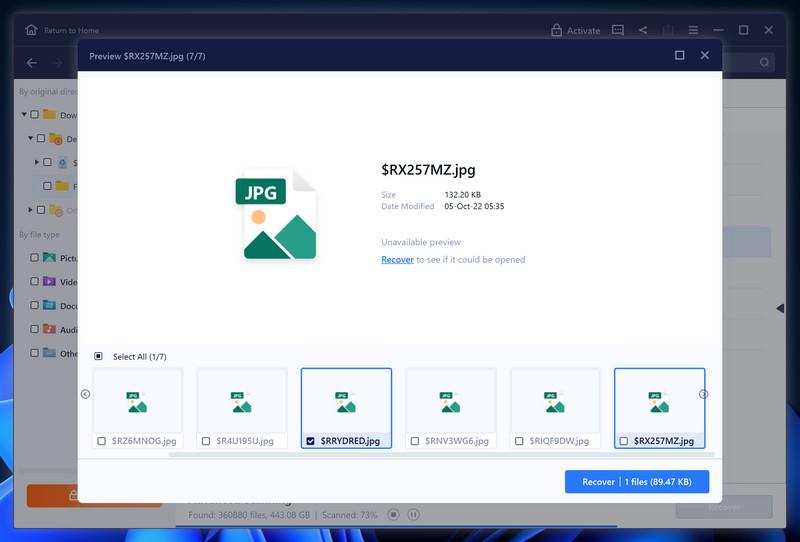Screen dimensions: 800x542
Task: Click the Audio file type icon
Action: (x=49, y=329)
